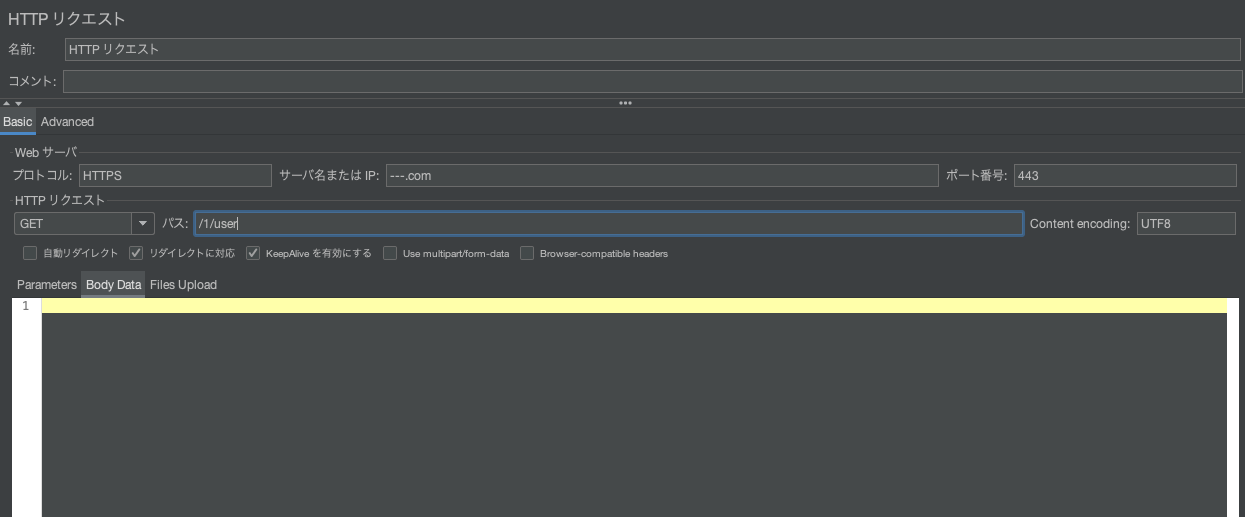Image resolution: width=1245 pixels, height=517 pixels.
Task: Click the Content encoding field UTF8
Action: click(1186, 224)
